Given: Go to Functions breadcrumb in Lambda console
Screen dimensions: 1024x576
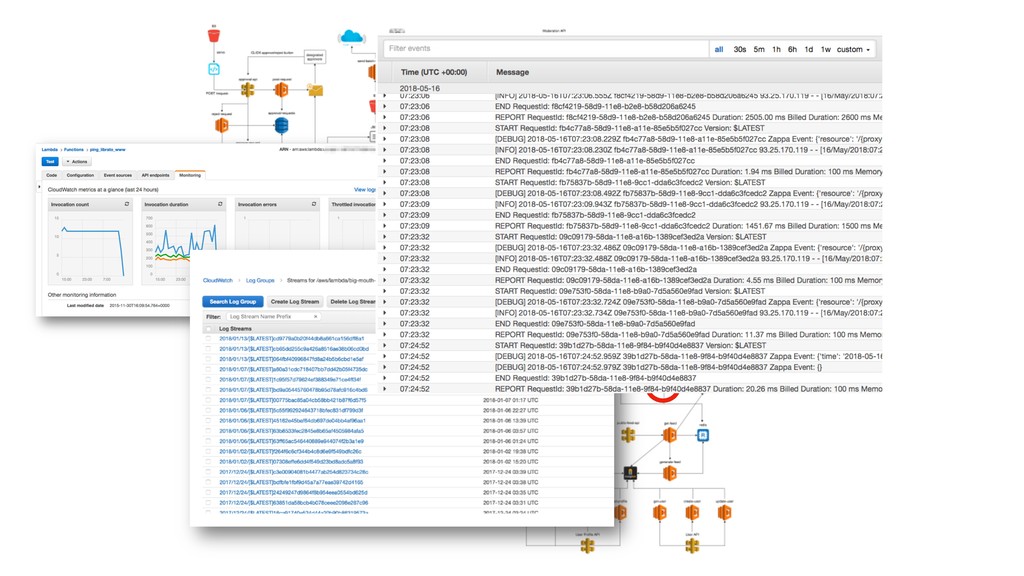Looking at the screenshot, I should (x=74, y=150).
